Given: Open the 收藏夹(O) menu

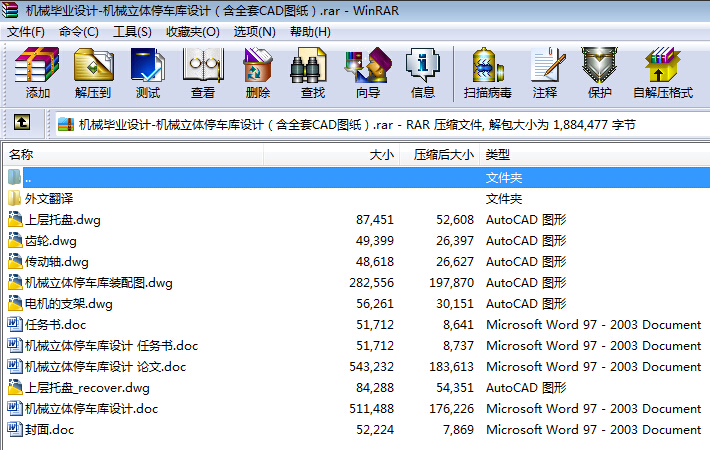Looking at the screenshot, I should (193, 32).
